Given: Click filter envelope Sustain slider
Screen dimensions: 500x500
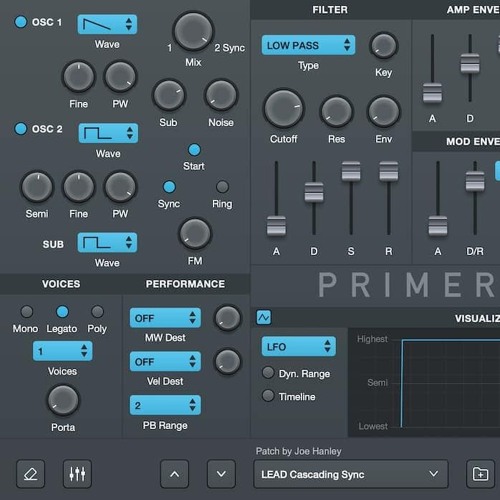Looking at the screenshot, I should [x=351, y=171].
